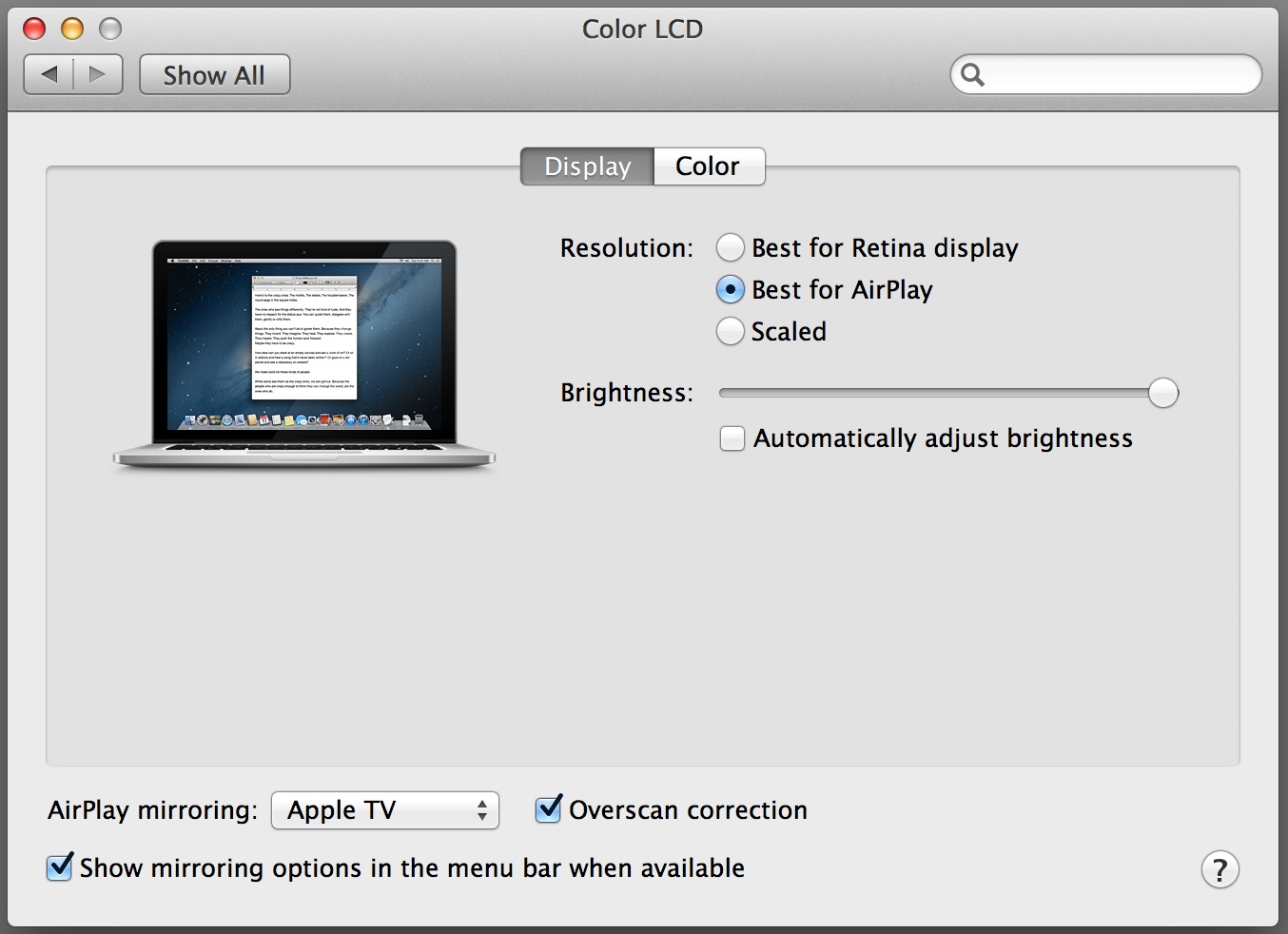
Task: Click the back navigation arrow
Action: (x=49, y=74)
